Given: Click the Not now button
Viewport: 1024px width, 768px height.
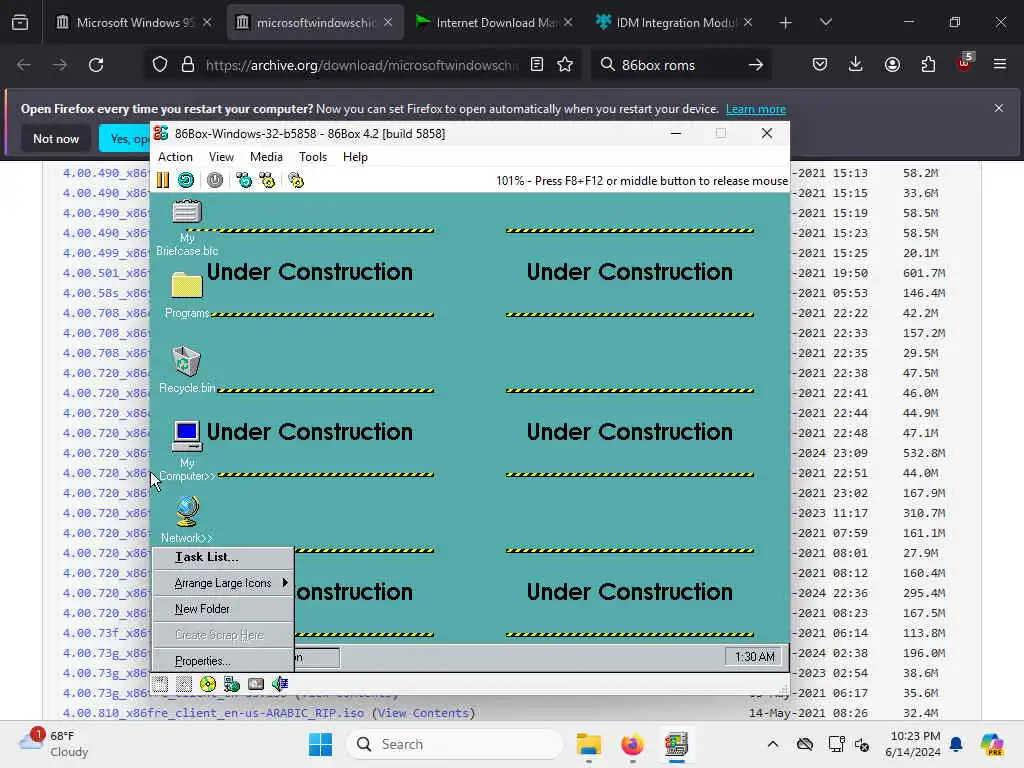Looking at the screenshot, I should 56,138.
